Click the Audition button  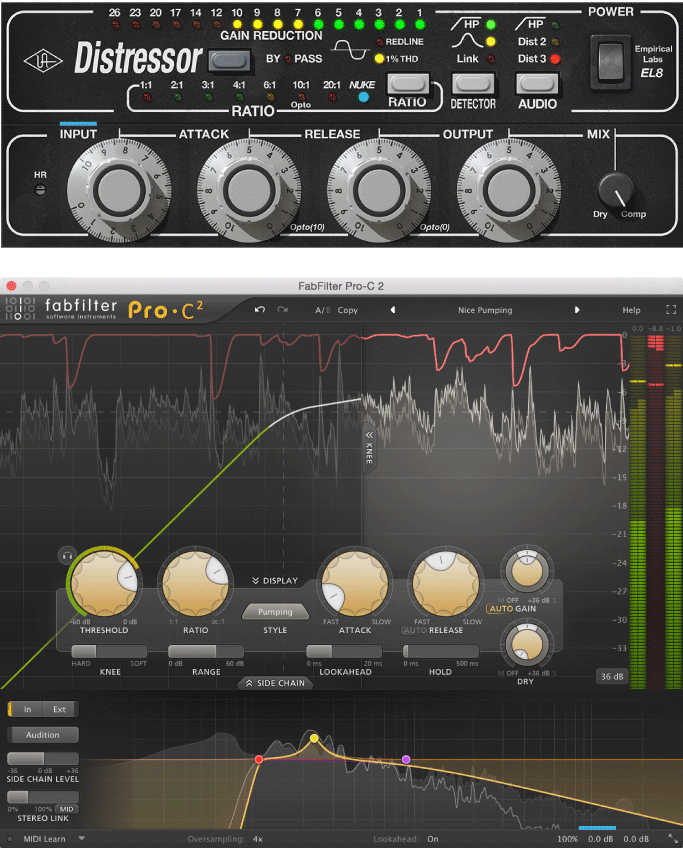tap(43, 735)
